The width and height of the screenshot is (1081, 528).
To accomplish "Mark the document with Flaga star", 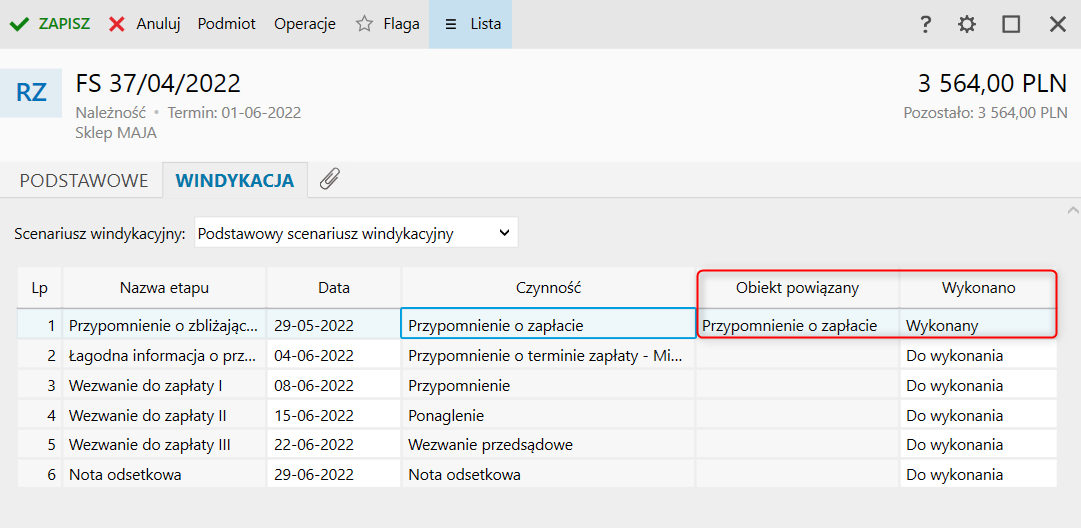I will pos(388,24).
